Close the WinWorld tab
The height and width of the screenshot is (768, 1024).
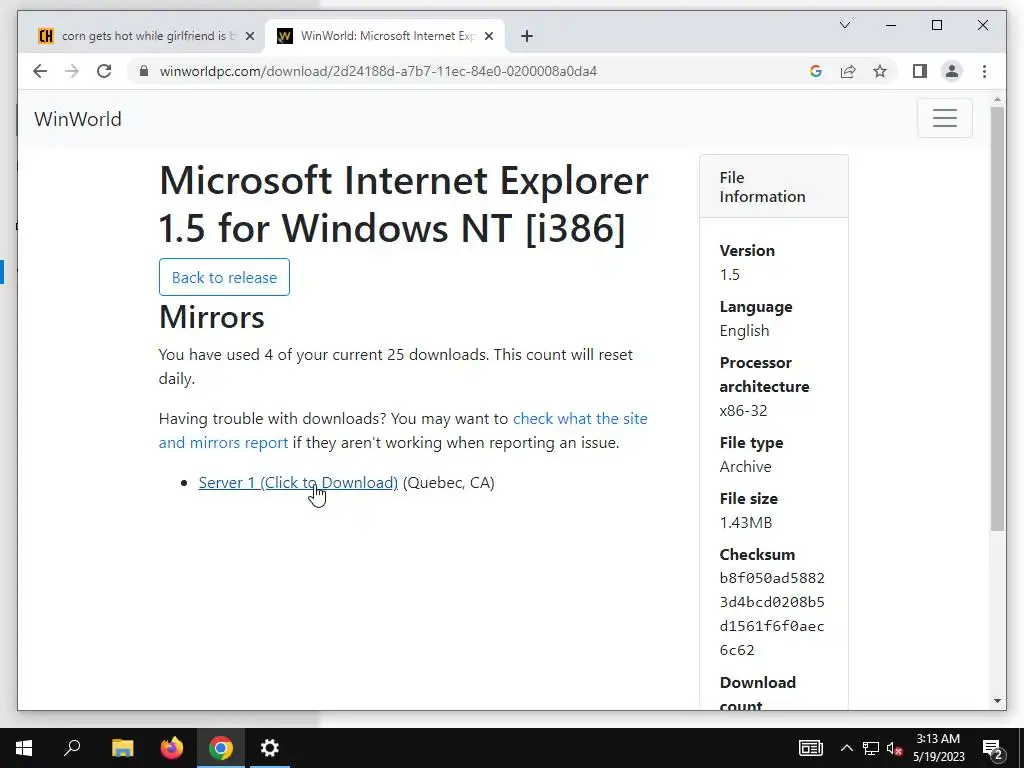pos(488,36)
